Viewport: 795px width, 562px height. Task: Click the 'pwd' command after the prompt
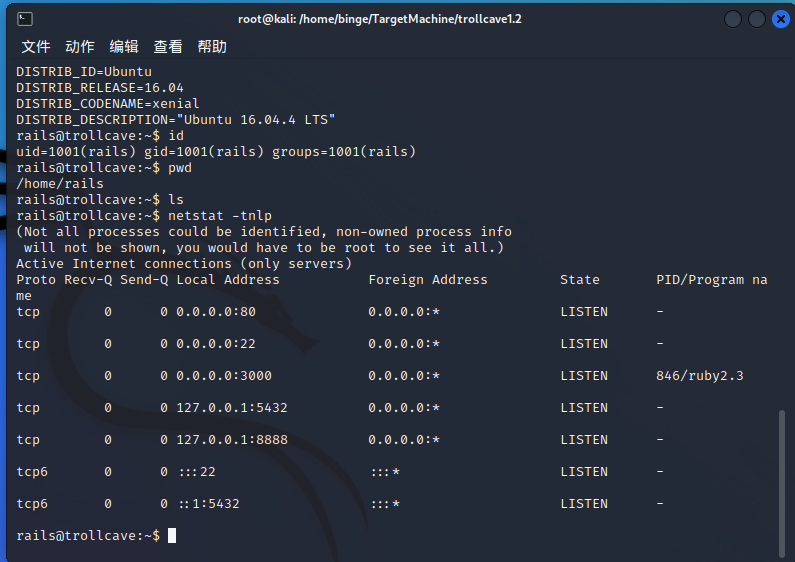point(180,167)
